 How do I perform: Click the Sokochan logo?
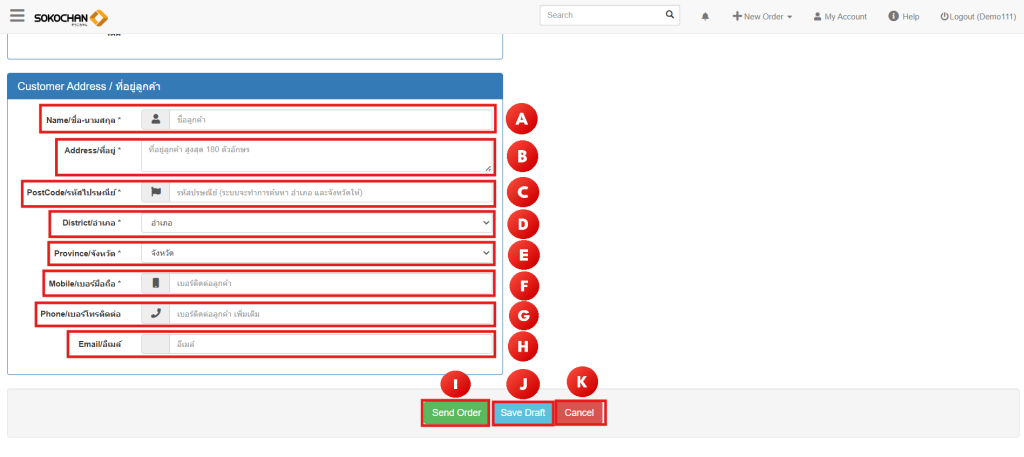[70, 17]
